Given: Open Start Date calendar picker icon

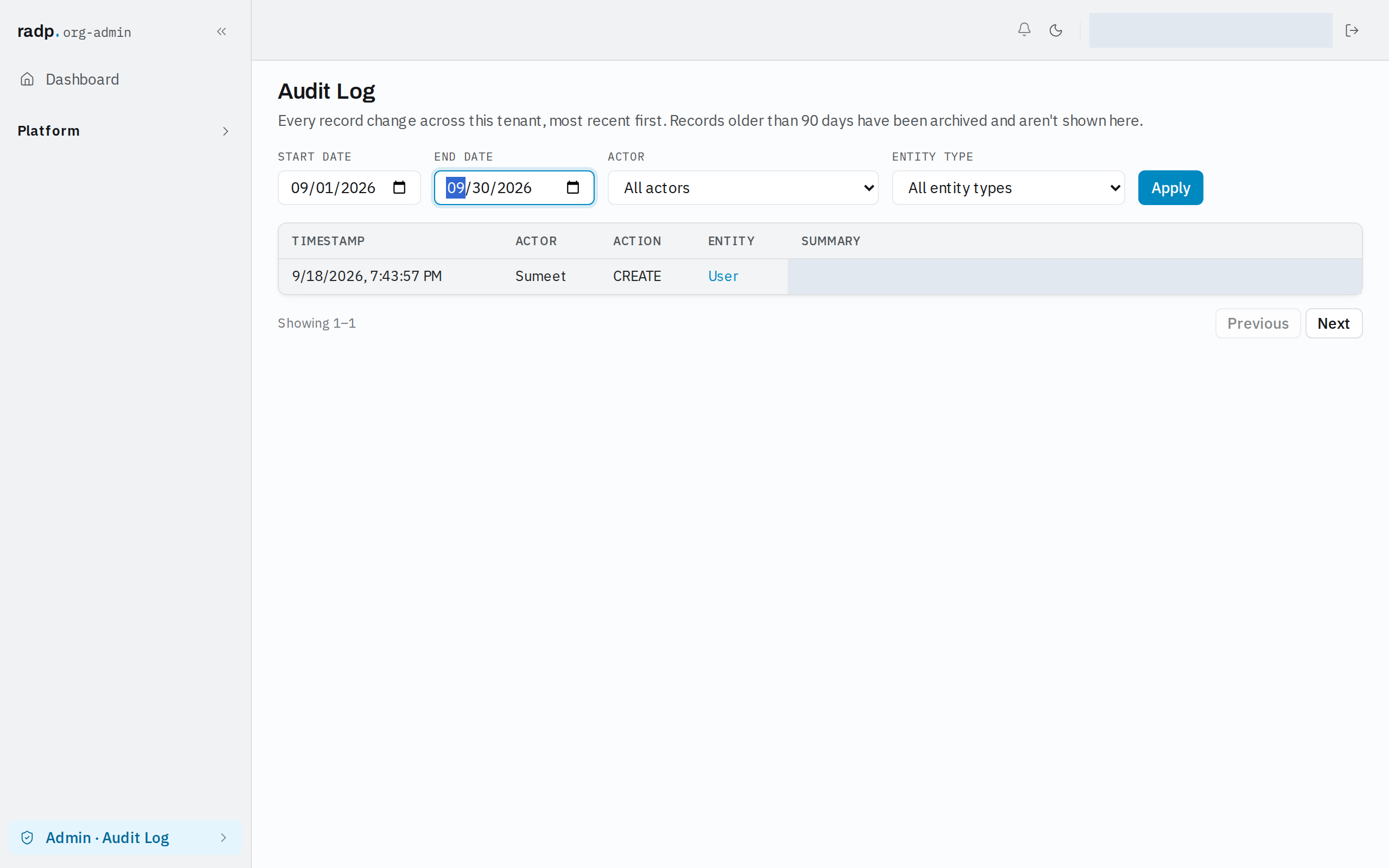Looking at the screenshot, I should 399,187.
